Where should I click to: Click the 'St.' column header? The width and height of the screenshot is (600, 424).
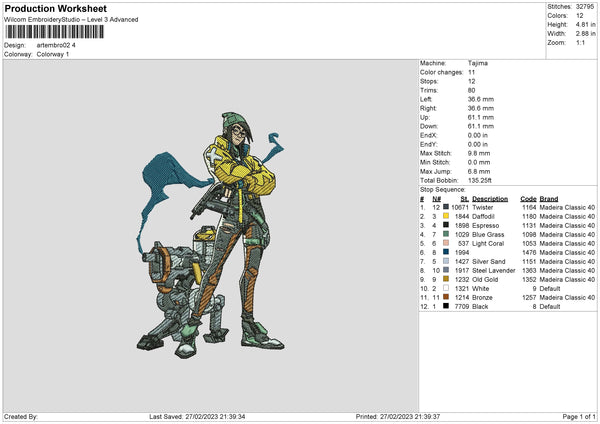(465, 199)
